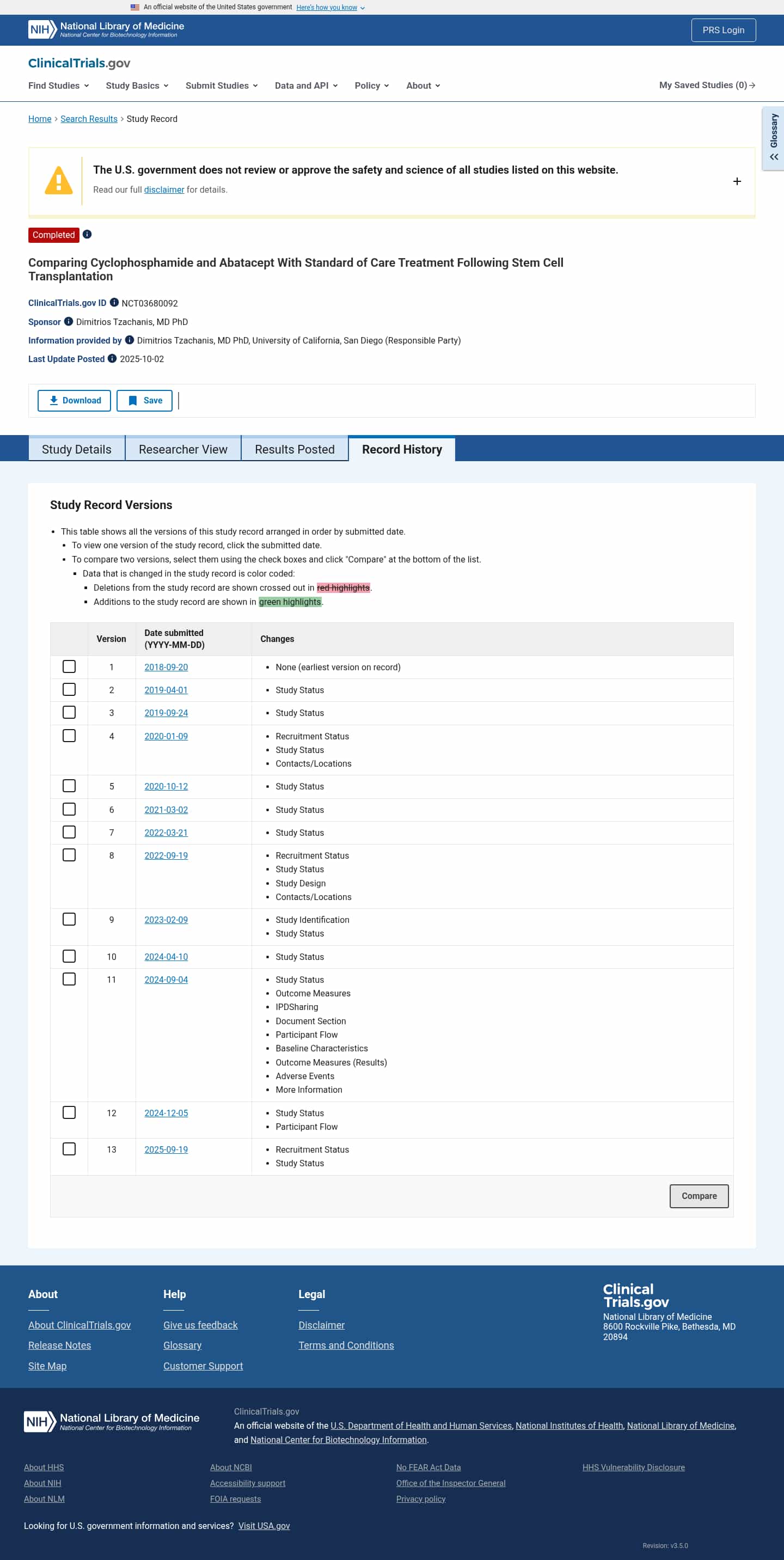Select the Record History tab

[402, 449]
